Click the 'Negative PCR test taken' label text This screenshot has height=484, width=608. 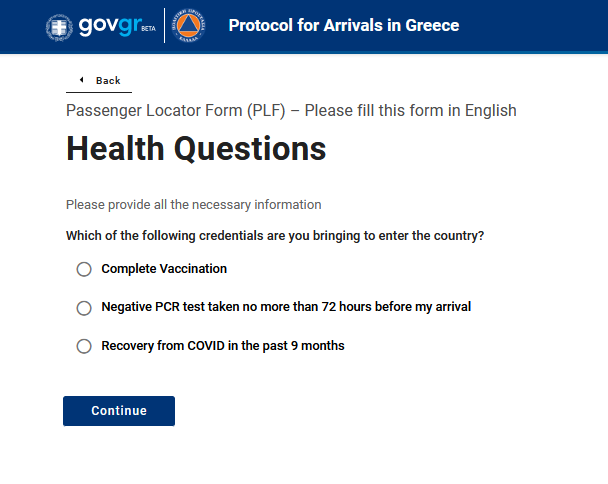[x=286, y=307]
